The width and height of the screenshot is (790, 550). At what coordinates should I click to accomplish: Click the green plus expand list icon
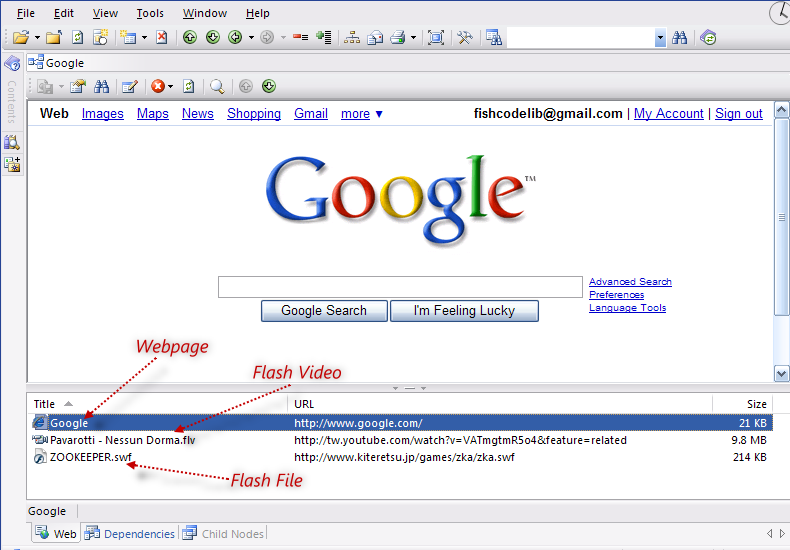click(x=323, y=37)
